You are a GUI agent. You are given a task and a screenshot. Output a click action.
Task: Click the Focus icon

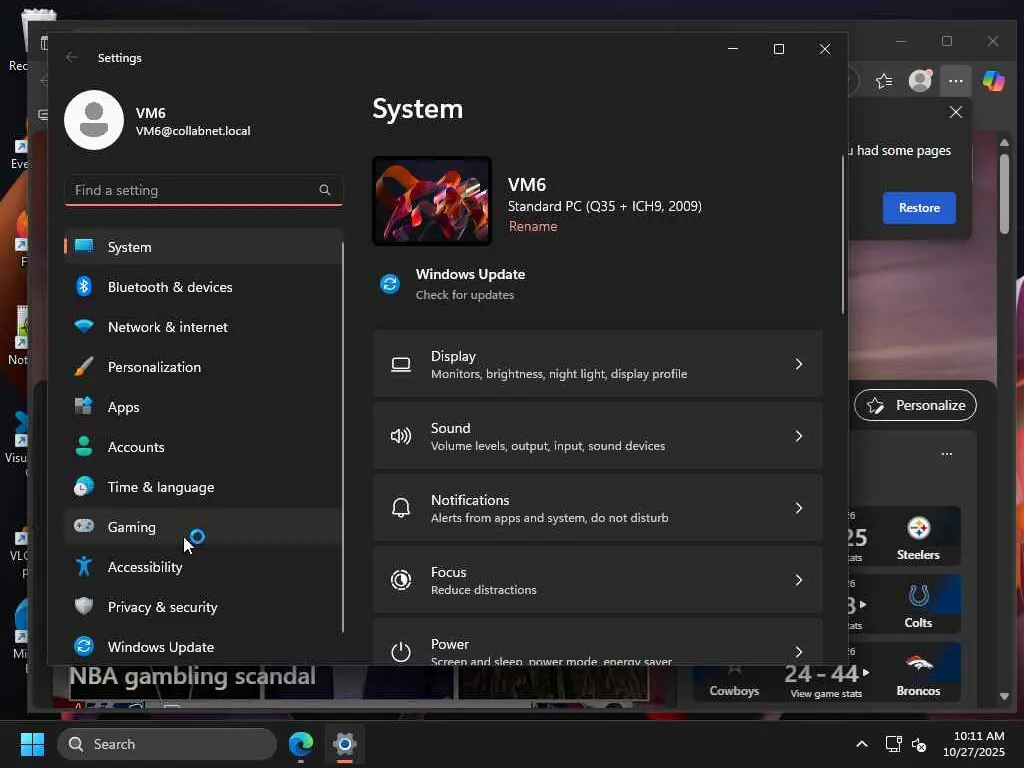401,580
